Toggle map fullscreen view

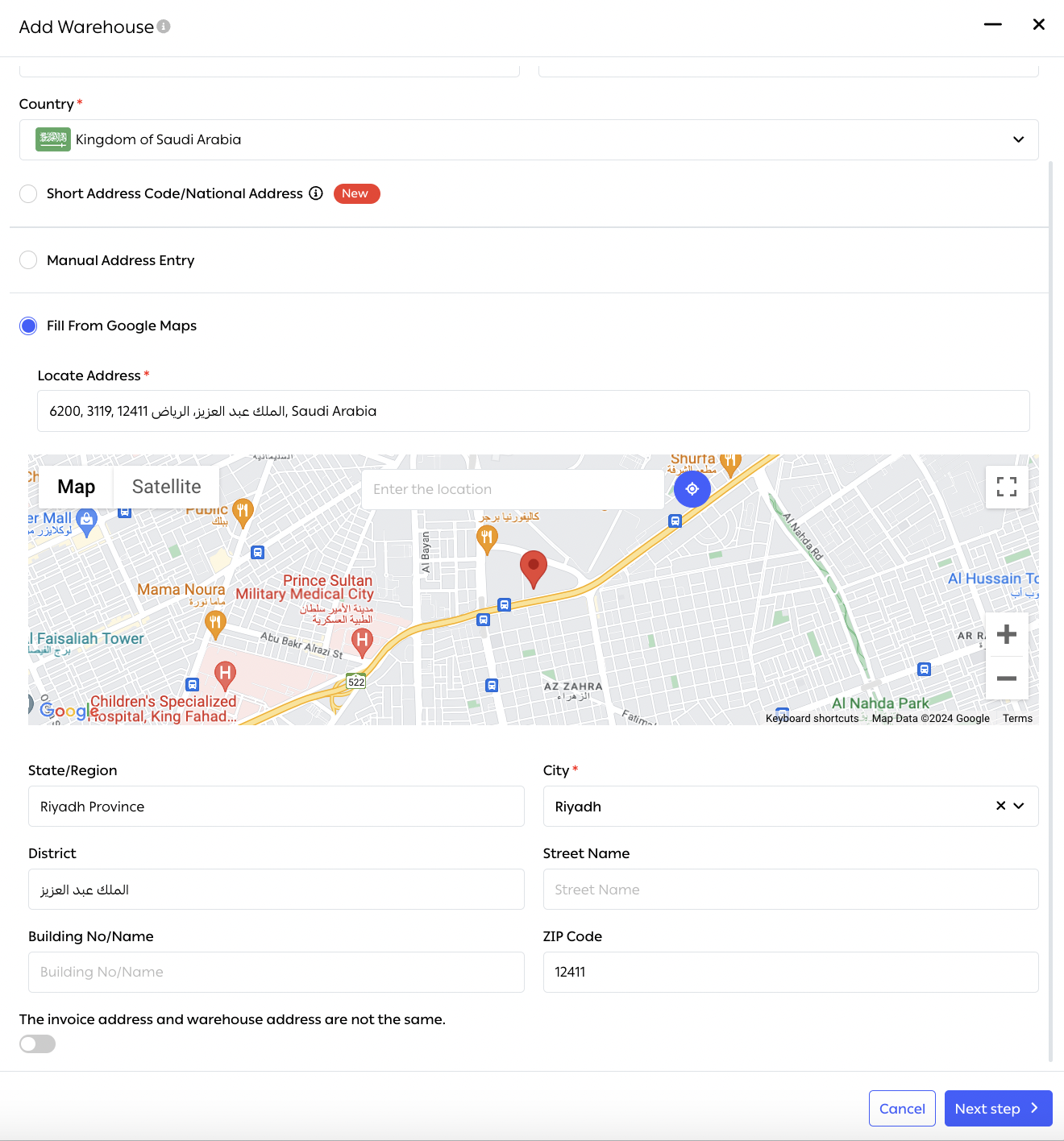[1006, 487]
